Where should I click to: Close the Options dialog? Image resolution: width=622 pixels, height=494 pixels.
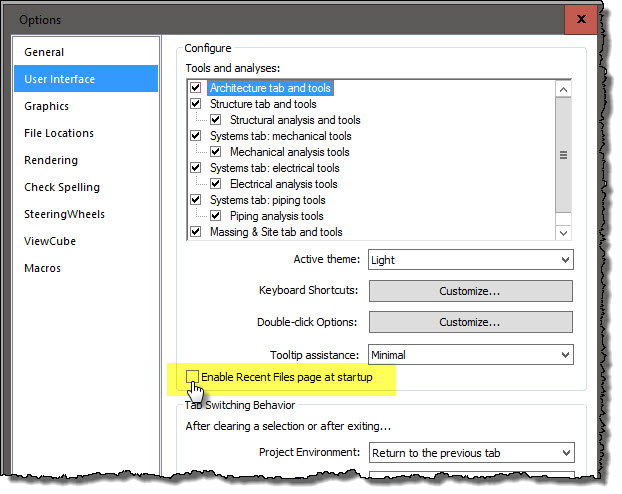pos(581,19)
